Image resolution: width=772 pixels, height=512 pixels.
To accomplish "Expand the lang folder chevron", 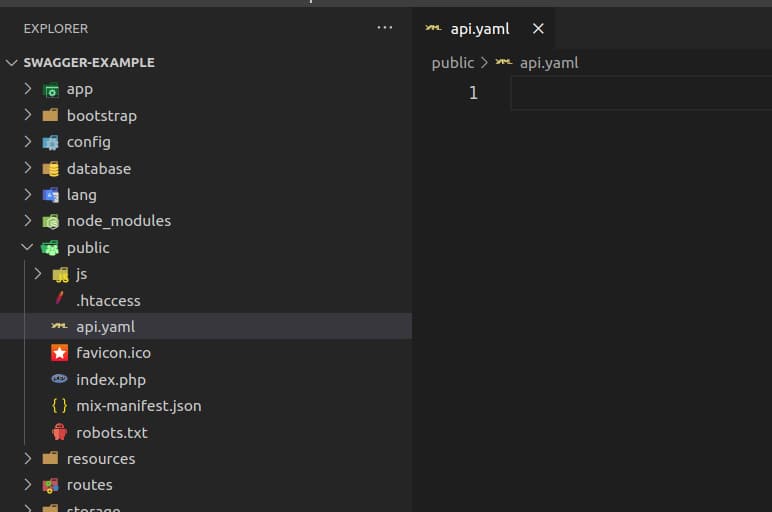I will 28,194.
